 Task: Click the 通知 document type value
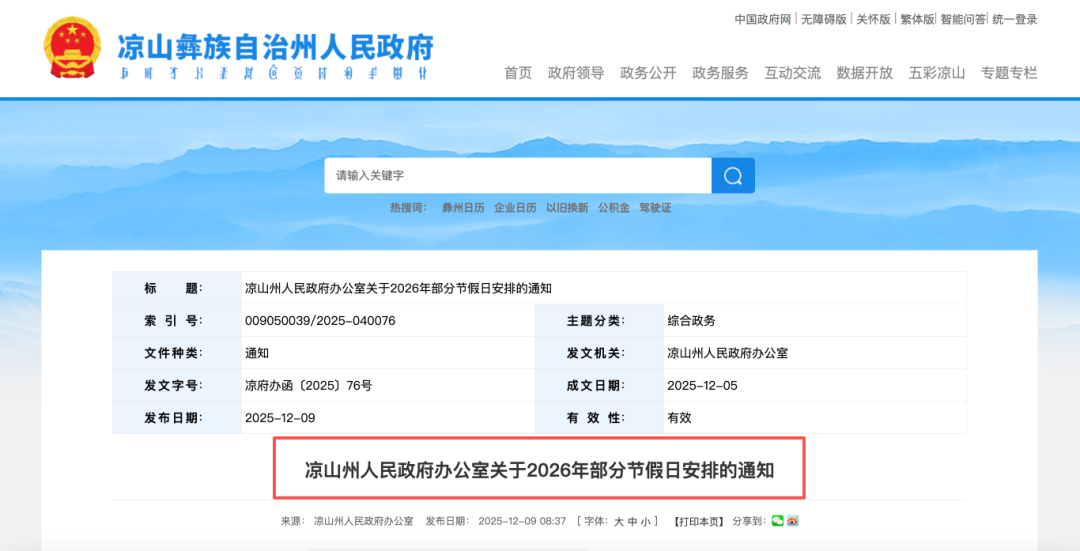[x=257, y=353]
